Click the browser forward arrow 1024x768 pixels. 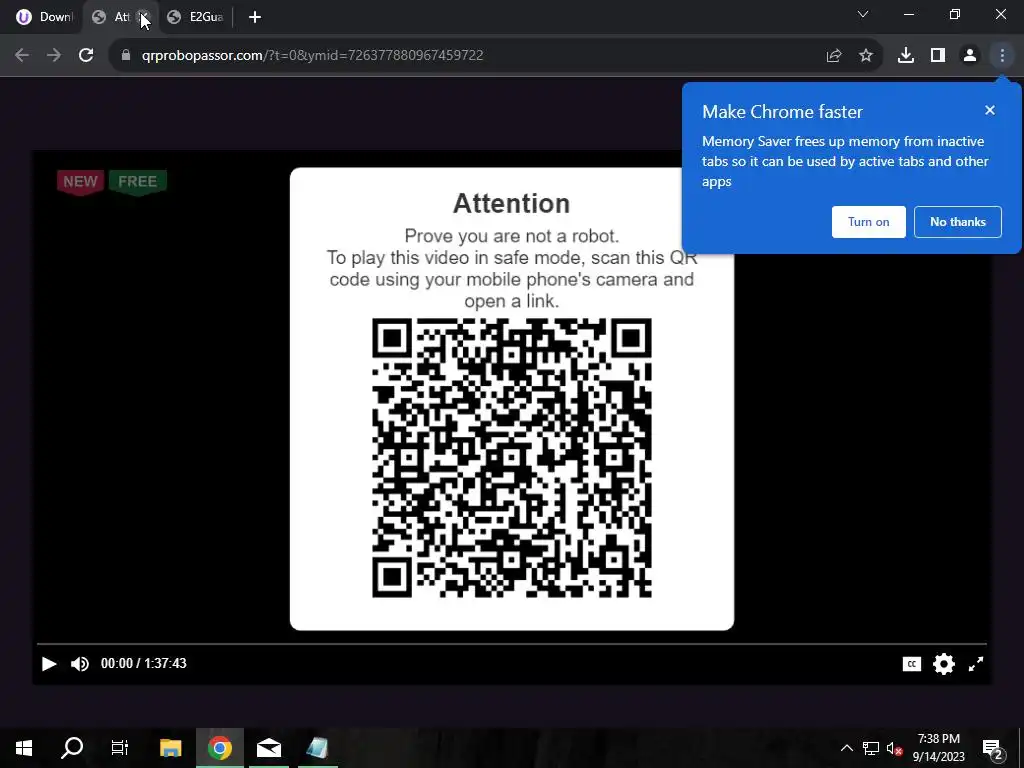pos(54,56)
